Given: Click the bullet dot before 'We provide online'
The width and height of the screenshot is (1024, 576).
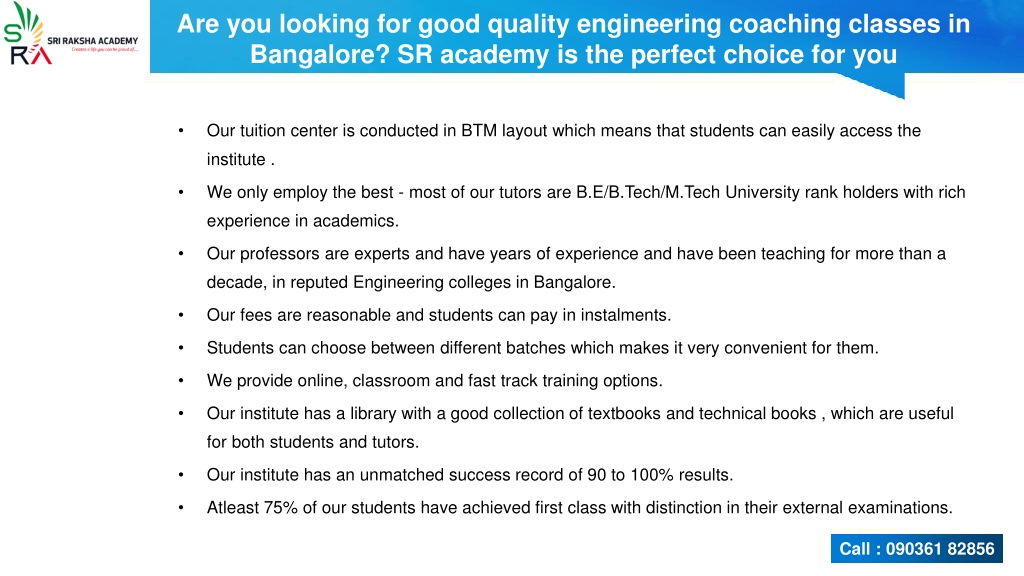Looking at the screenshot, I should click(181, 381).
